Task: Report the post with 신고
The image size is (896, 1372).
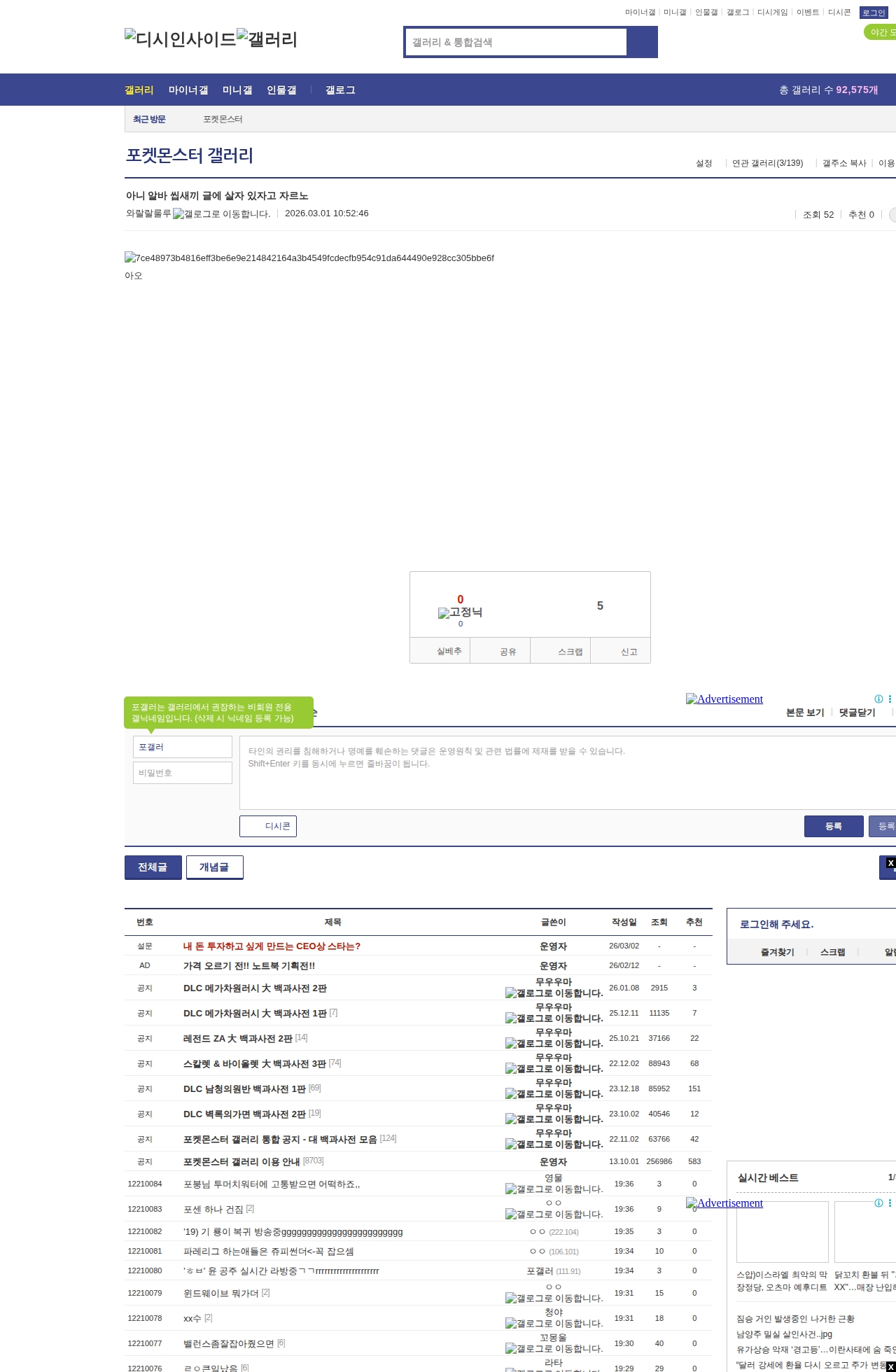Action: (x=621, y=651)
